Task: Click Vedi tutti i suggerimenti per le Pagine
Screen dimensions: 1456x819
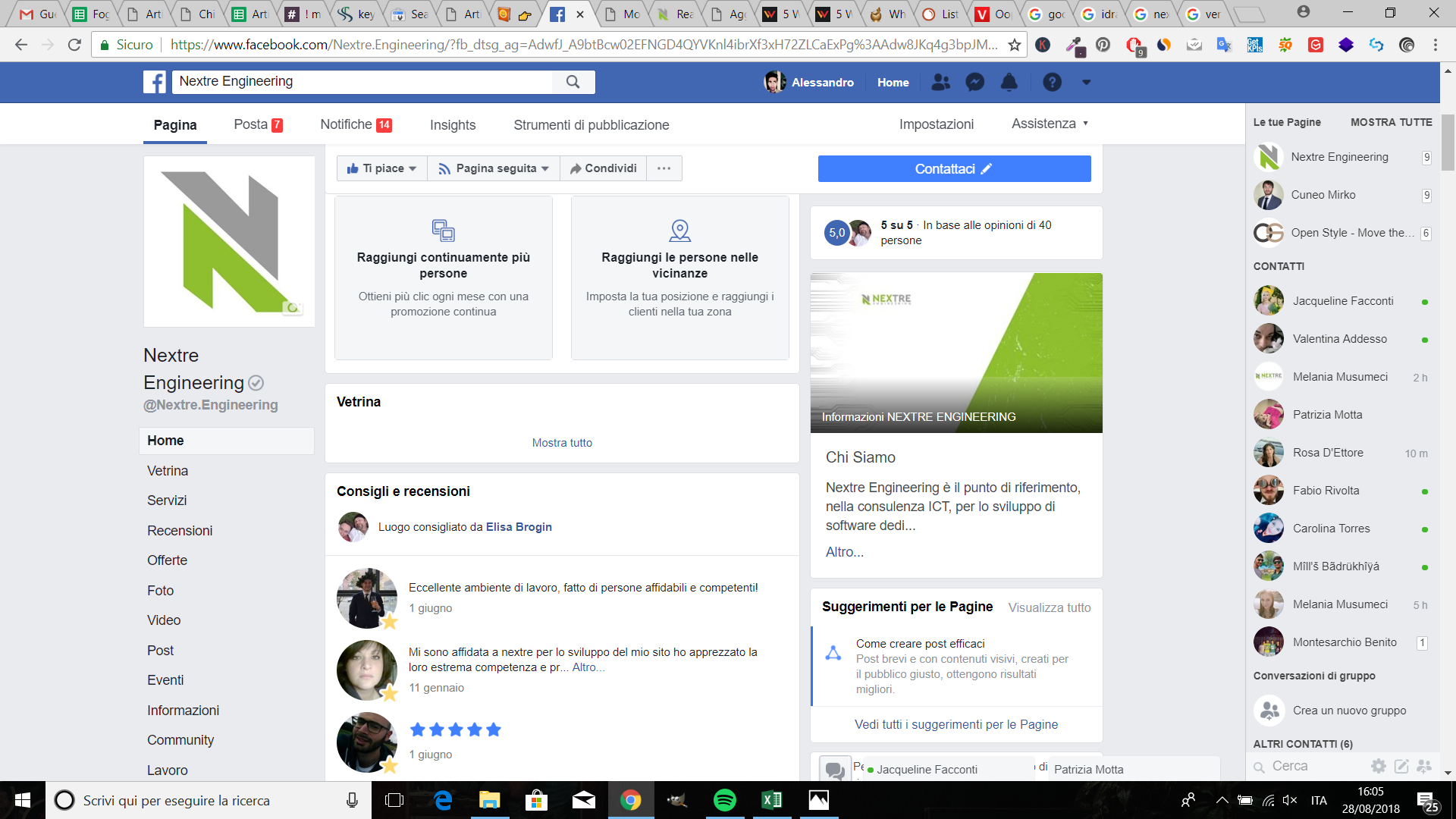Action: tap(956, 724)
